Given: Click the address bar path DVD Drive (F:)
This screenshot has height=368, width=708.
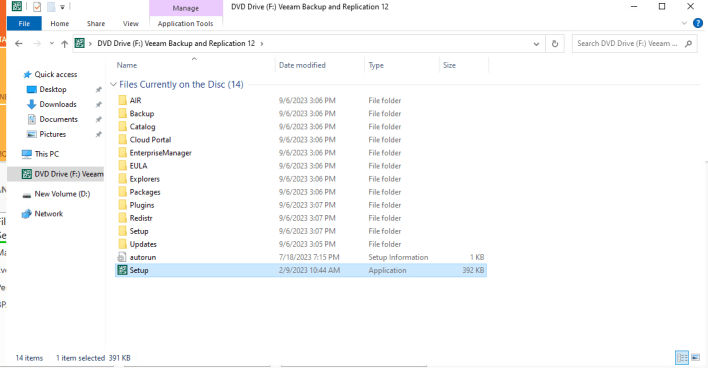Looking at the screenshot, I should tap(176, 43).
